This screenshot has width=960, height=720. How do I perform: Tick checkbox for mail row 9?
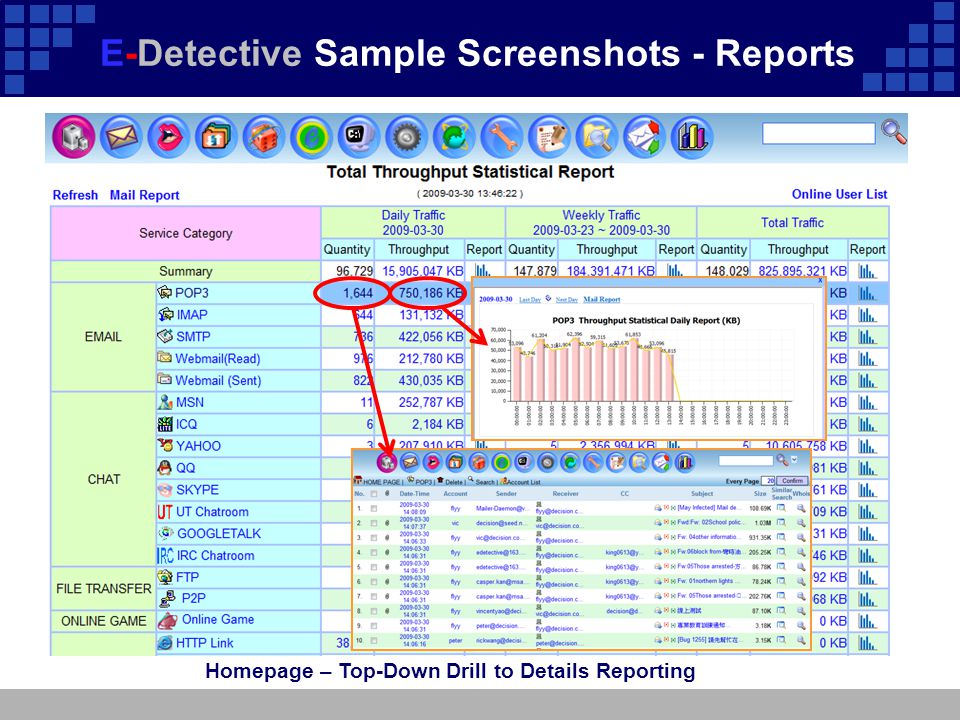pyautogui.click(x=374, y=626)
